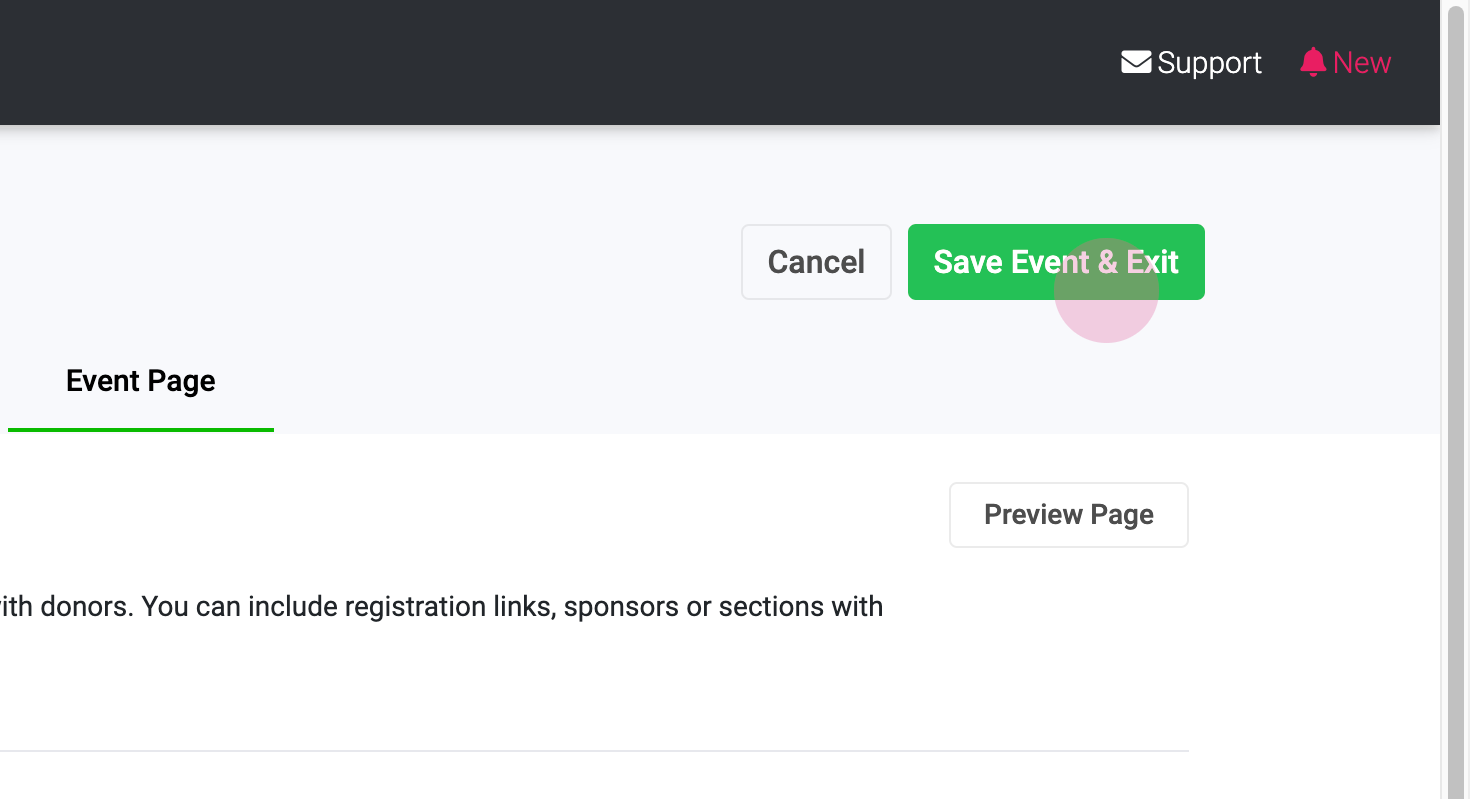The image size is (1470, 799).
Task: Click the dark top header bar
Action: 600,62
